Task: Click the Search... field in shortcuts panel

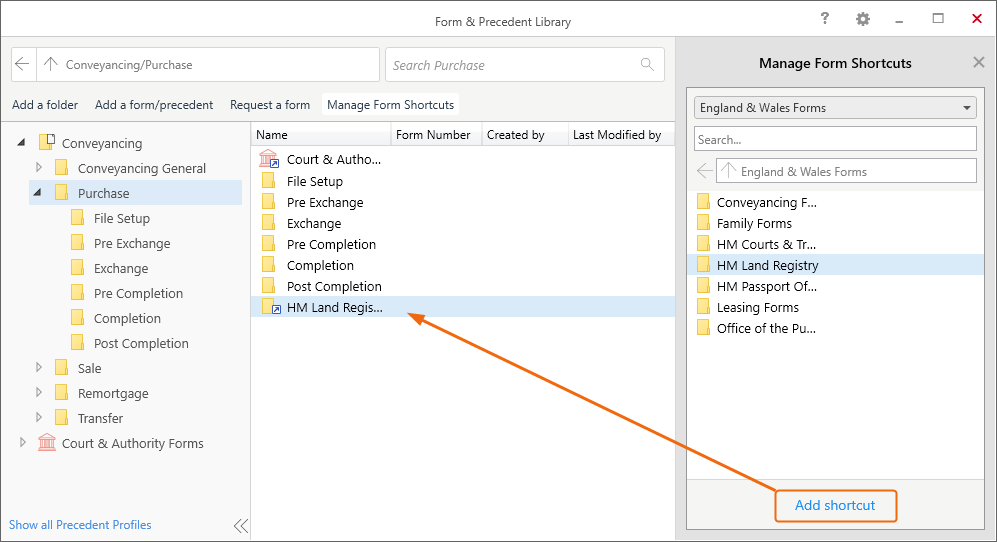Action: pos(835,139)
